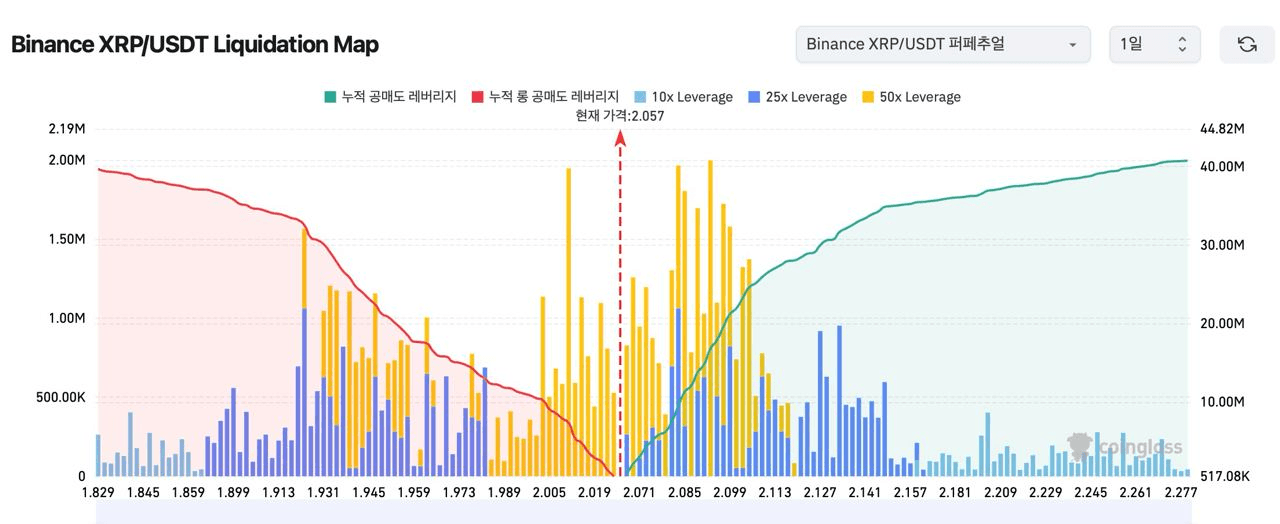Click the 2.085 price axis label
Image resolution: width=1280 pixels, height=524 pixels.
pos(684,492)
